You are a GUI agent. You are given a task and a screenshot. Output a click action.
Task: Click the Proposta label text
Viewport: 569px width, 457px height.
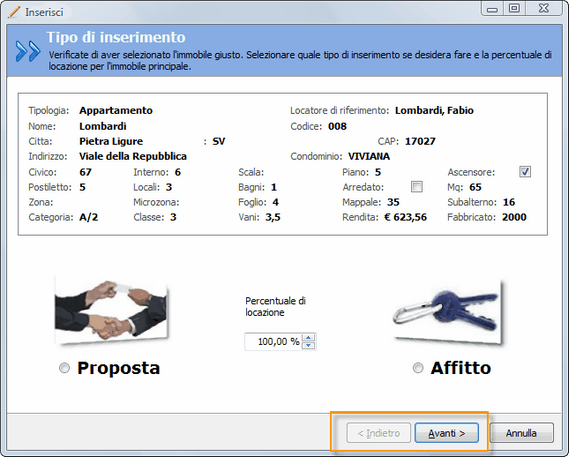click(x=119, y=368)
